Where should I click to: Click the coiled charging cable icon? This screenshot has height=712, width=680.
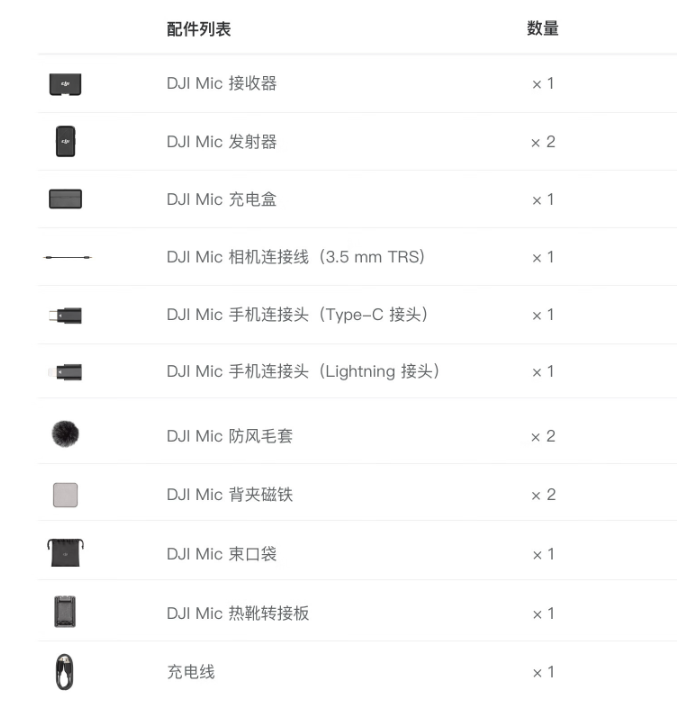click(x=64, y=672)
